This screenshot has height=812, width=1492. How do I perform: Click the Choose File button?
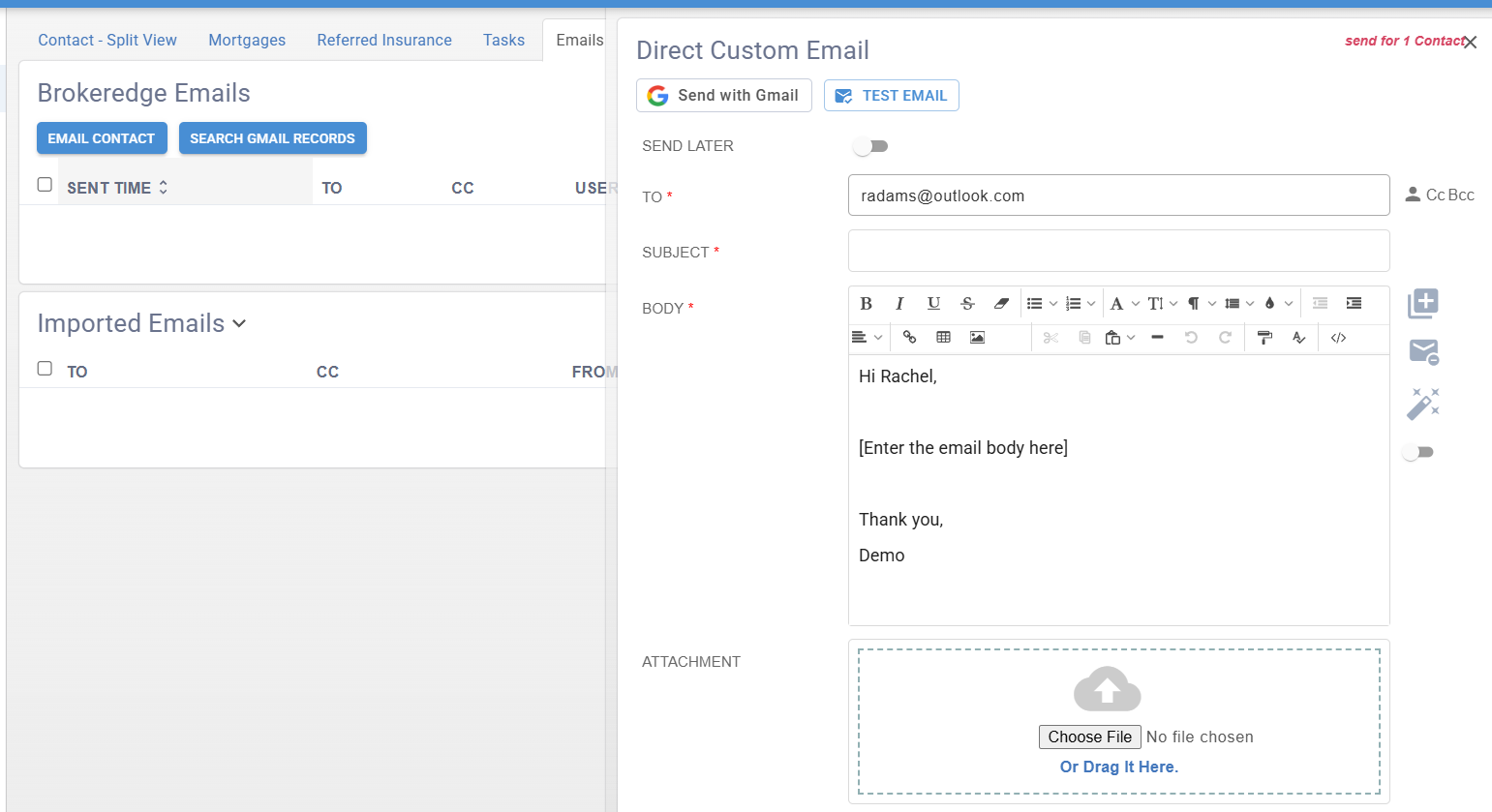tap(1090, 737)
